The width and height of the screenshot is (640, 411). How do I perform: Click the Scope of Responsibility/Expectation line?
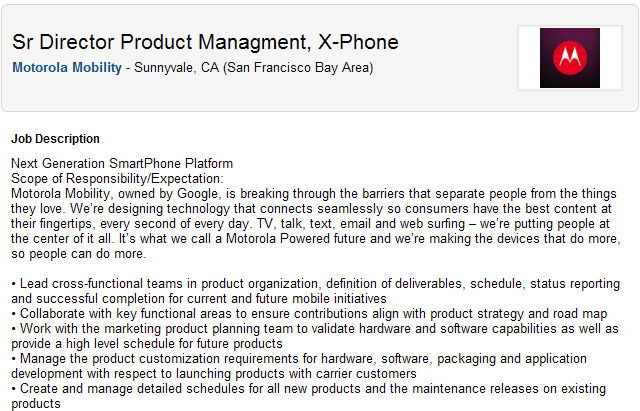[118, 178]
